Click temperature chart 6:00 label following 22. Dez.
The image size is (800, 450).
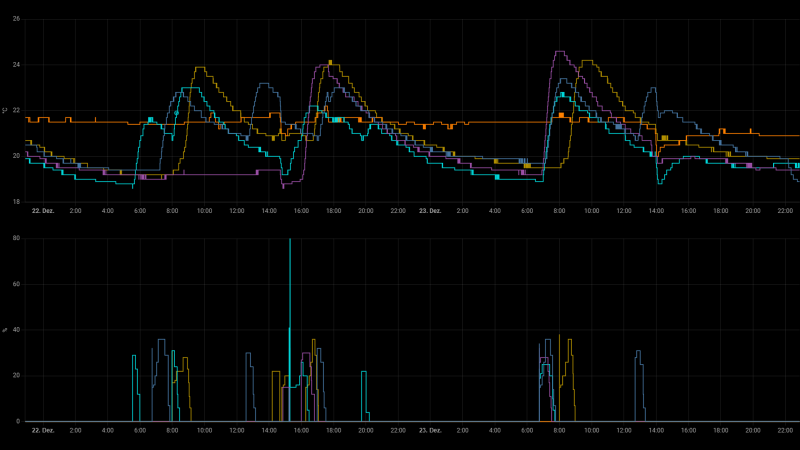(x=140, y=211)
